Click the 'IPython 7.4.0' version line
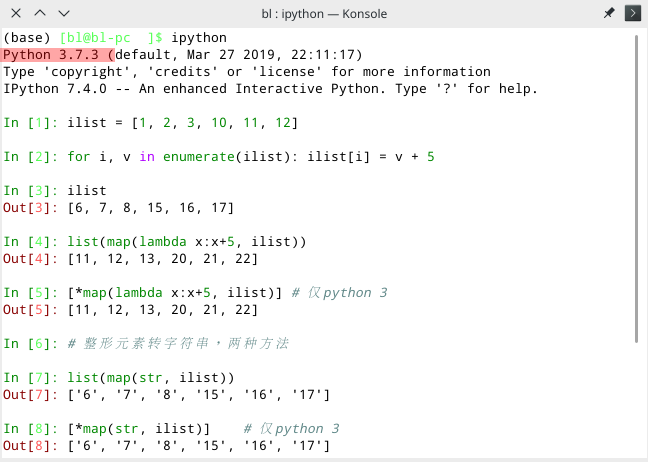 pyautogui.click(x=270, y=89)
